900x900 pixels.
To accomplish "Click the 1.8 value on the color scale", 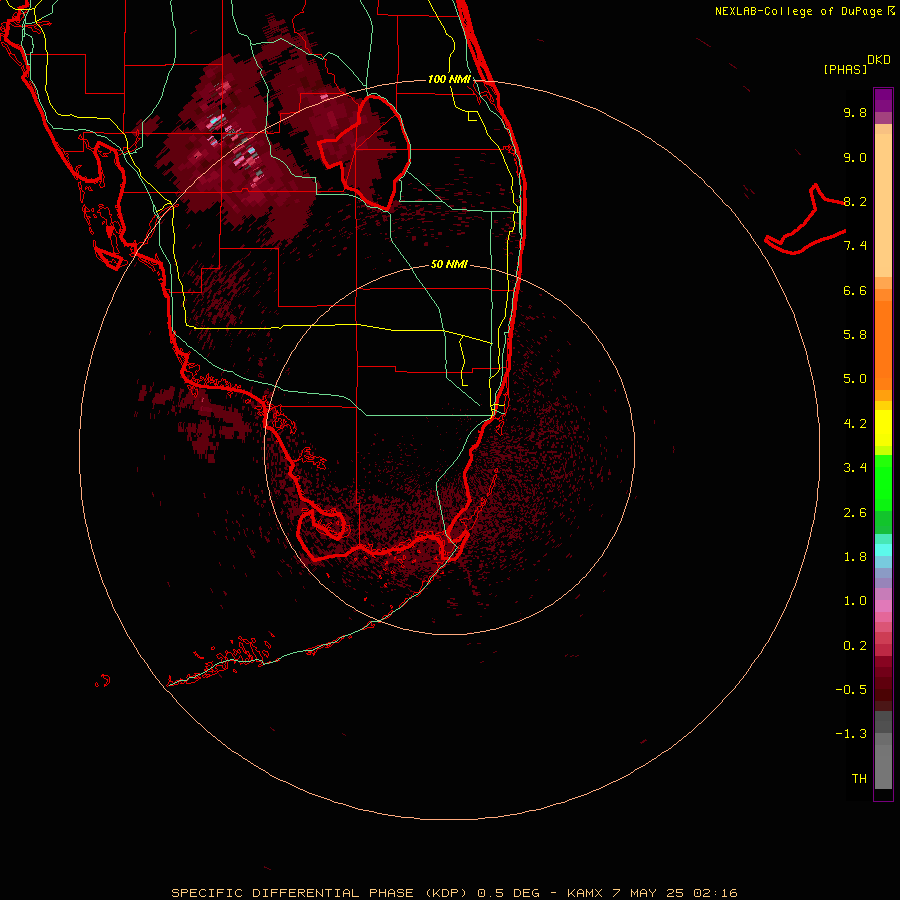I will [x=855, y=557].
